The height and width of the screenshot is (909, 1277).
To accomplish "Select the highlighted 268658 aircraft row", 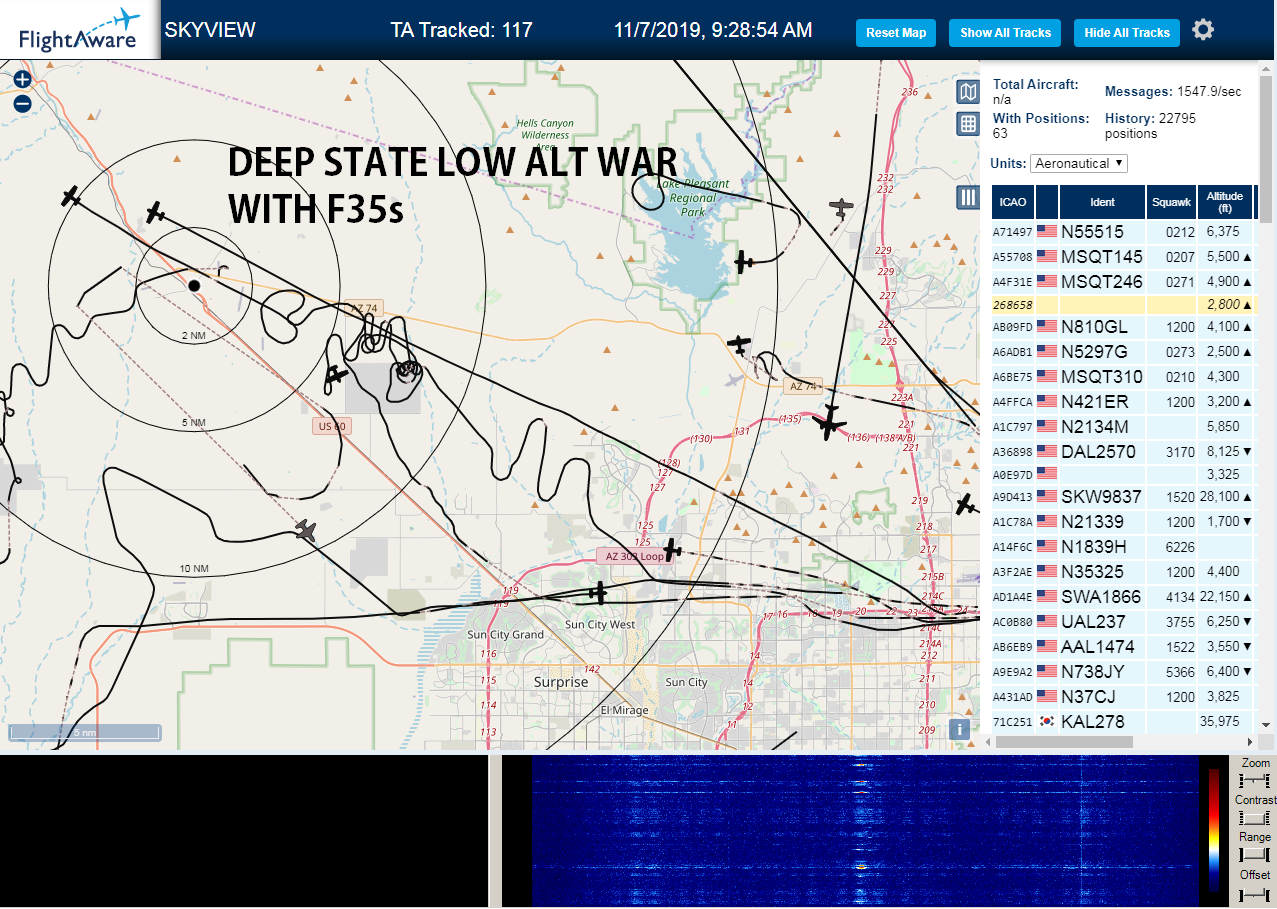I will click(1123, 304).
